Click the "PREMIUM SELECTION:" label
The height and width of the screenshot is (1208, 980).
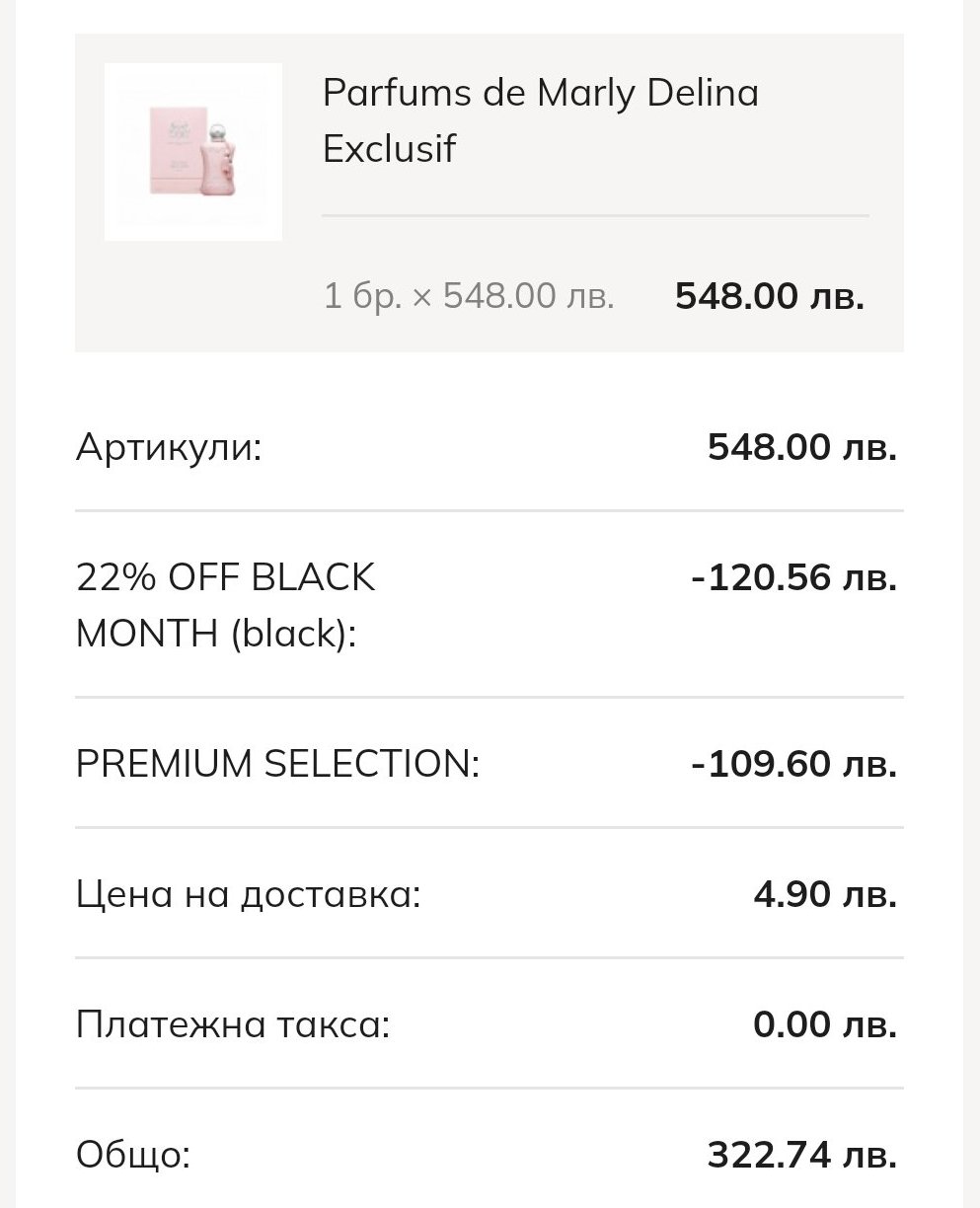tap(277, 764)
